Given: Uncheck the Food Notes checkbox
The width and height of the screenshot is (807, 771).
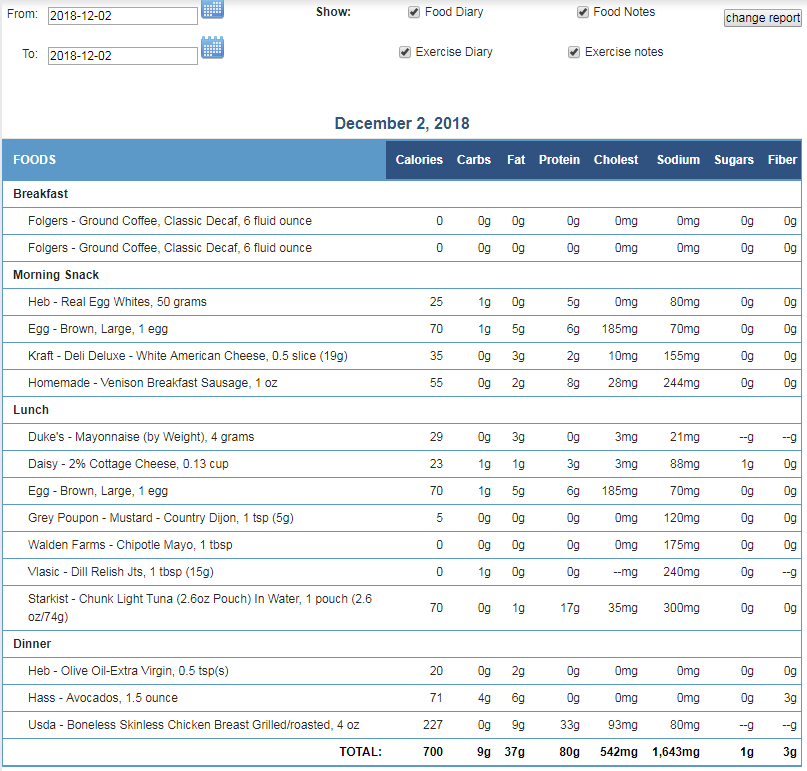Looking at the screenshot, I should pyautogui.click(x=582, y=12).
